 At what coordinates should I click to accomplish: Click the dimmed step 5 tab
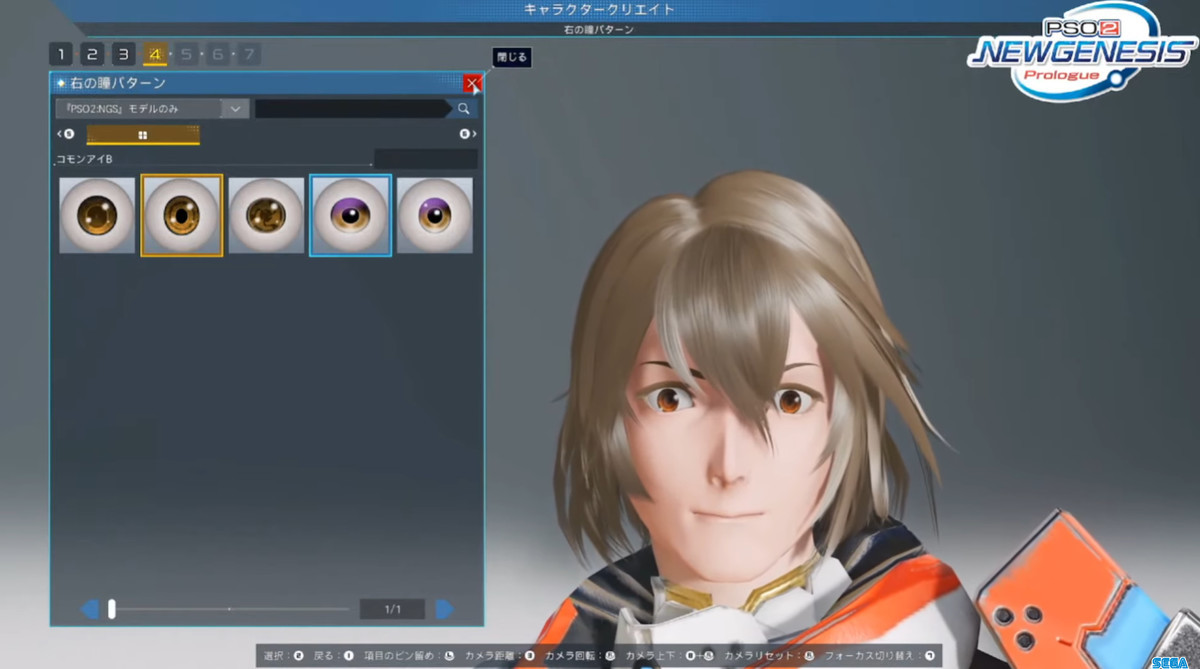coord(186,54)
